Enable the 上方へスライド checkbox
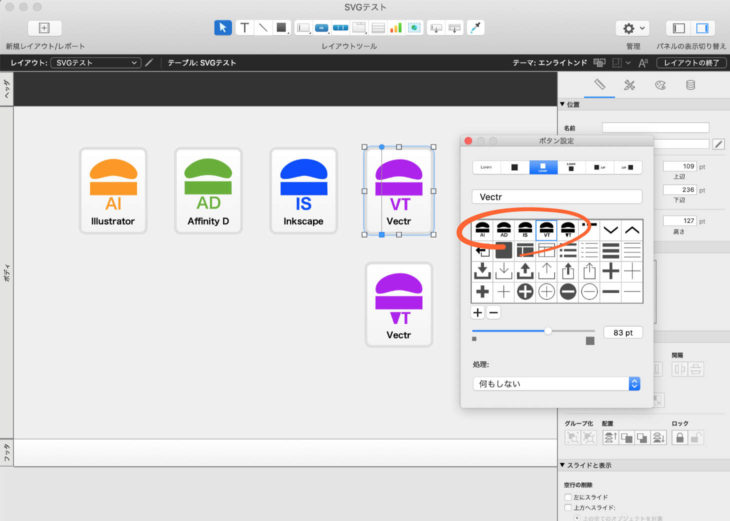 coord(569,508)
